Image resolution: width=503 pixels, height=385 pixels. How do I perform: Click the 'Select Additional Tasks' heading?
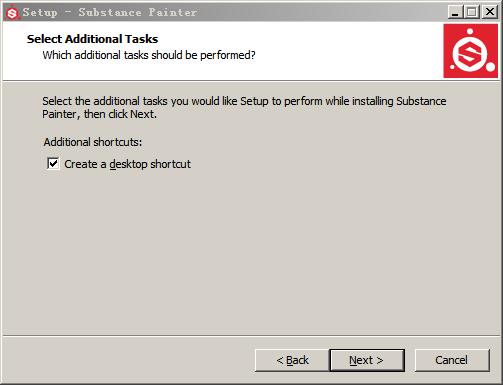(x=92, y=39)
